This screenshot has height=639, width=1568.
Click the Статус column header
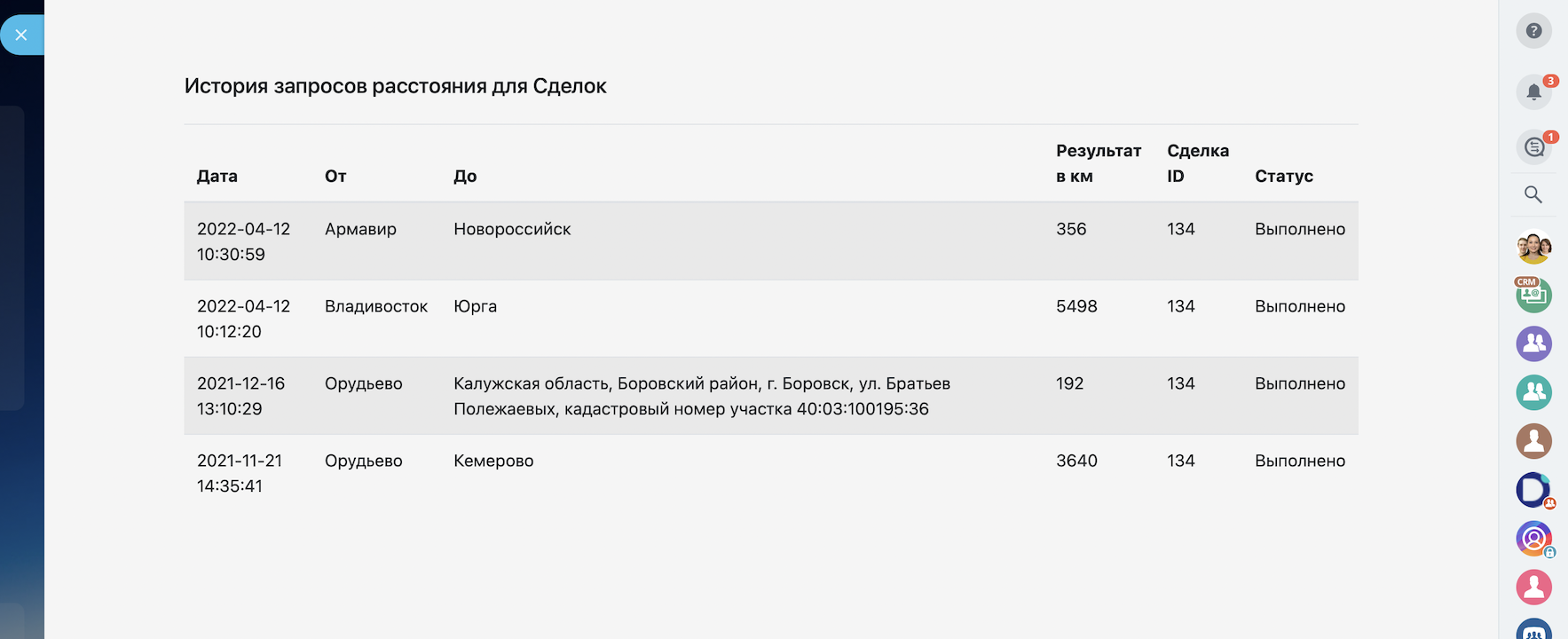1283,176
